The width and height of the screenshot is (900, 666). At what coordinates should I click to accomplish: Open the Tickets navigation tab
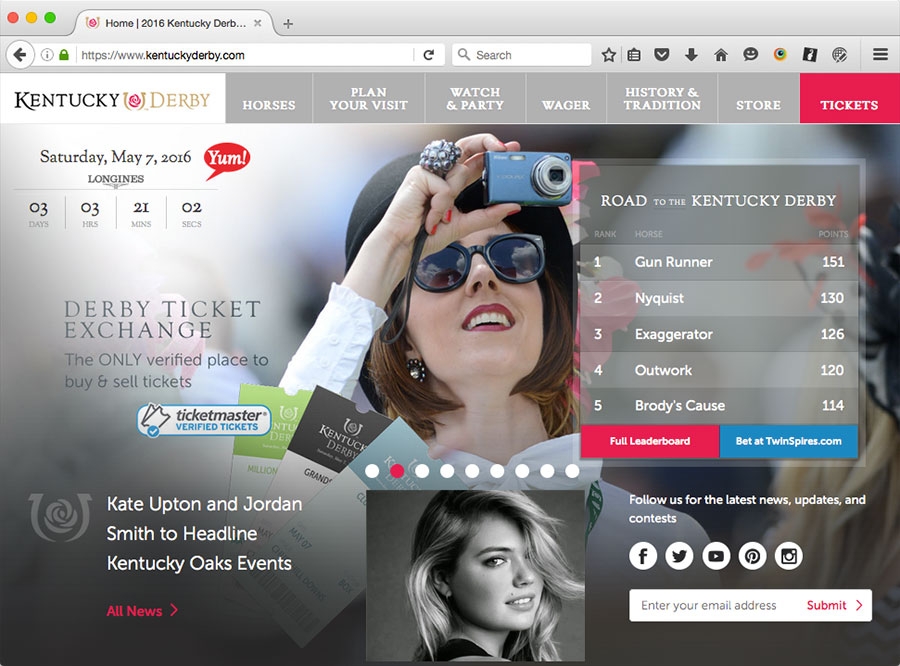(849, 104)
